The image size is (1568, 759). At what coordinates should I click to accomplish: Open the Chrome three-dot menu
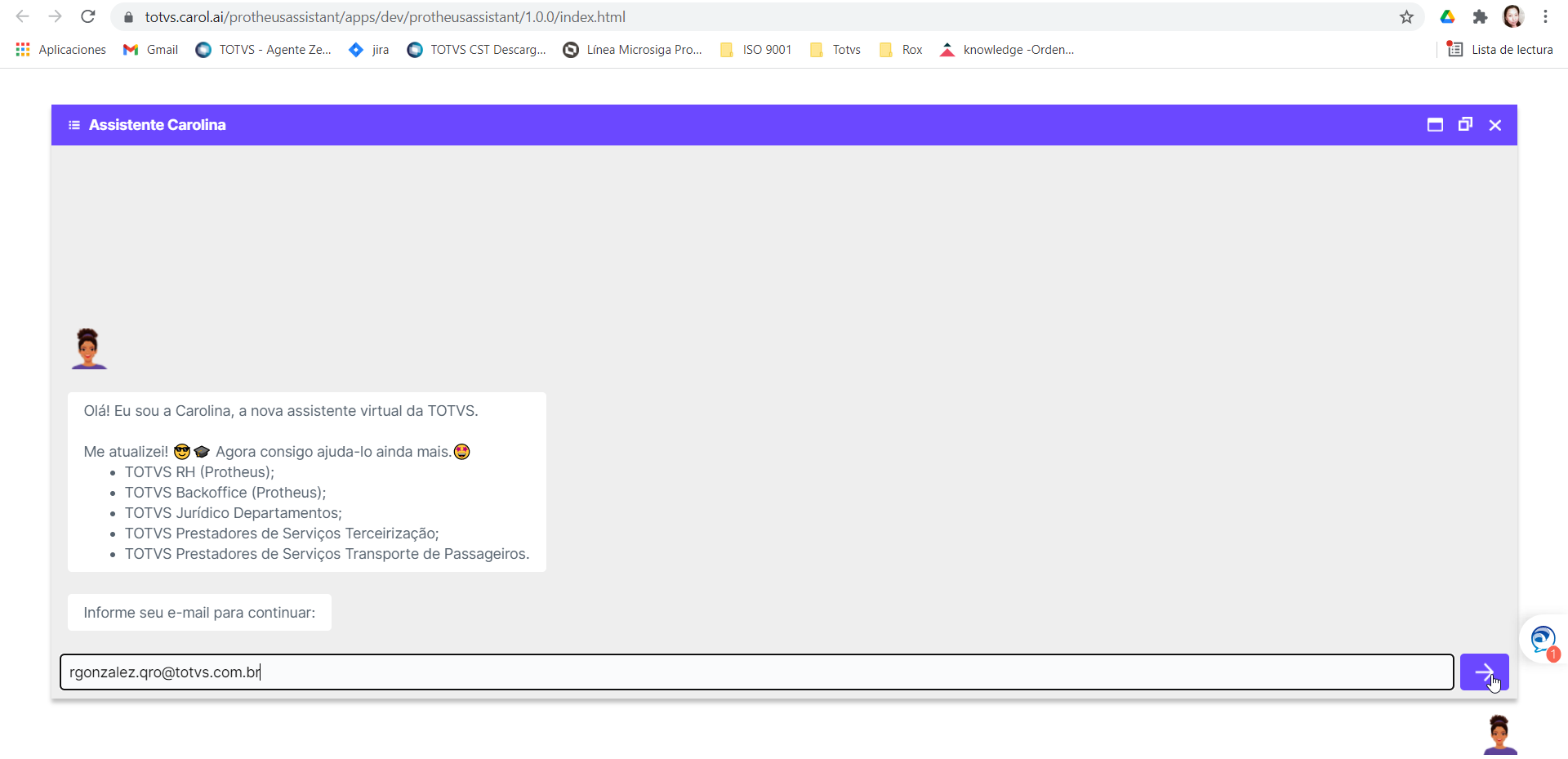[1545, 16]
